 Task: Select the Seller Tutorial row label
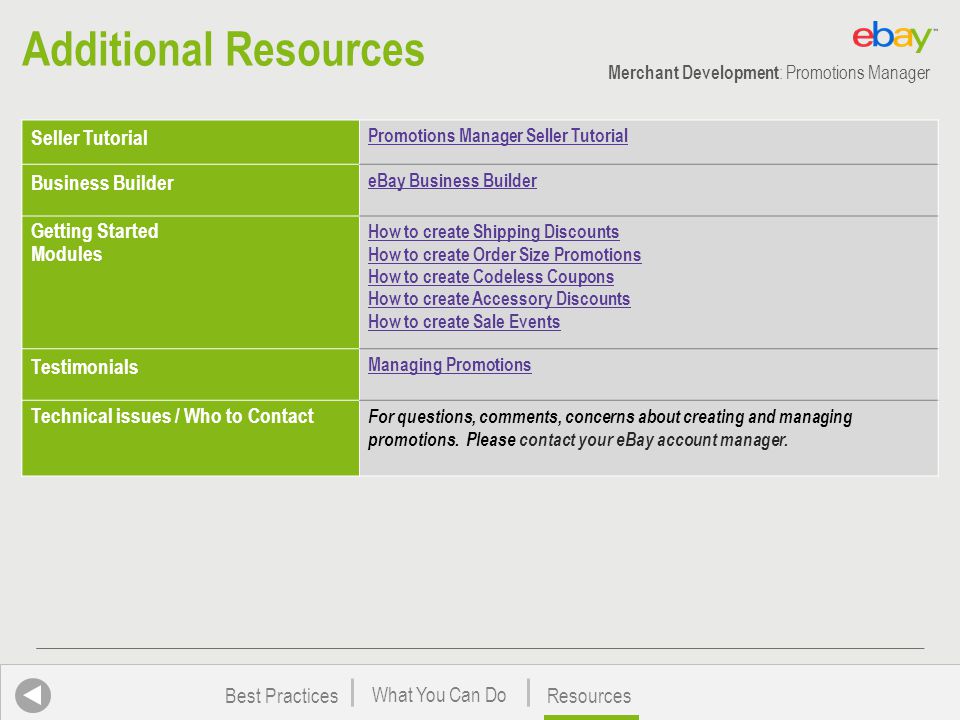[x=89, y=138]
